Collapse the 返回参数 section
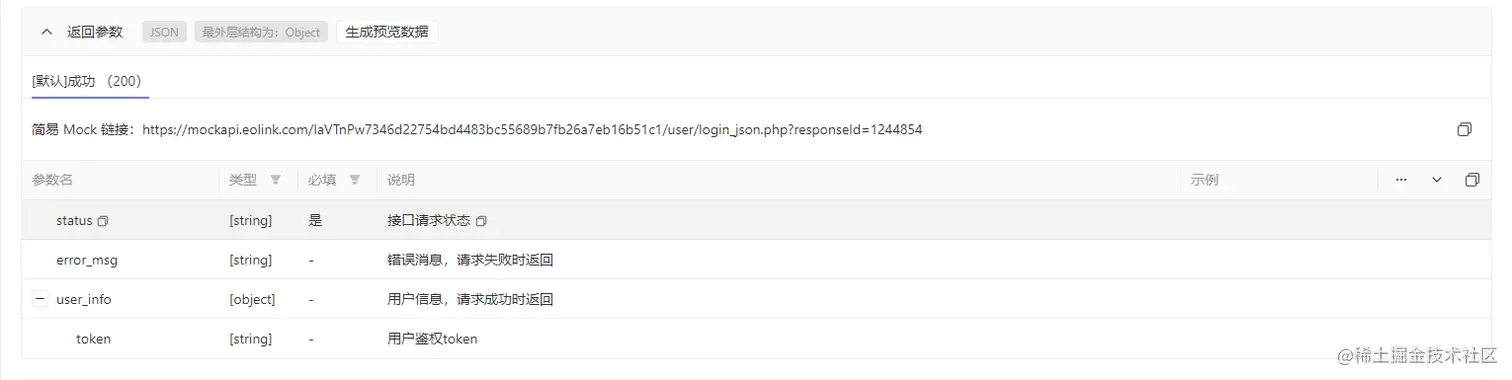The width and height of the screenshot is (1512, 380). (x=46, y=32)
